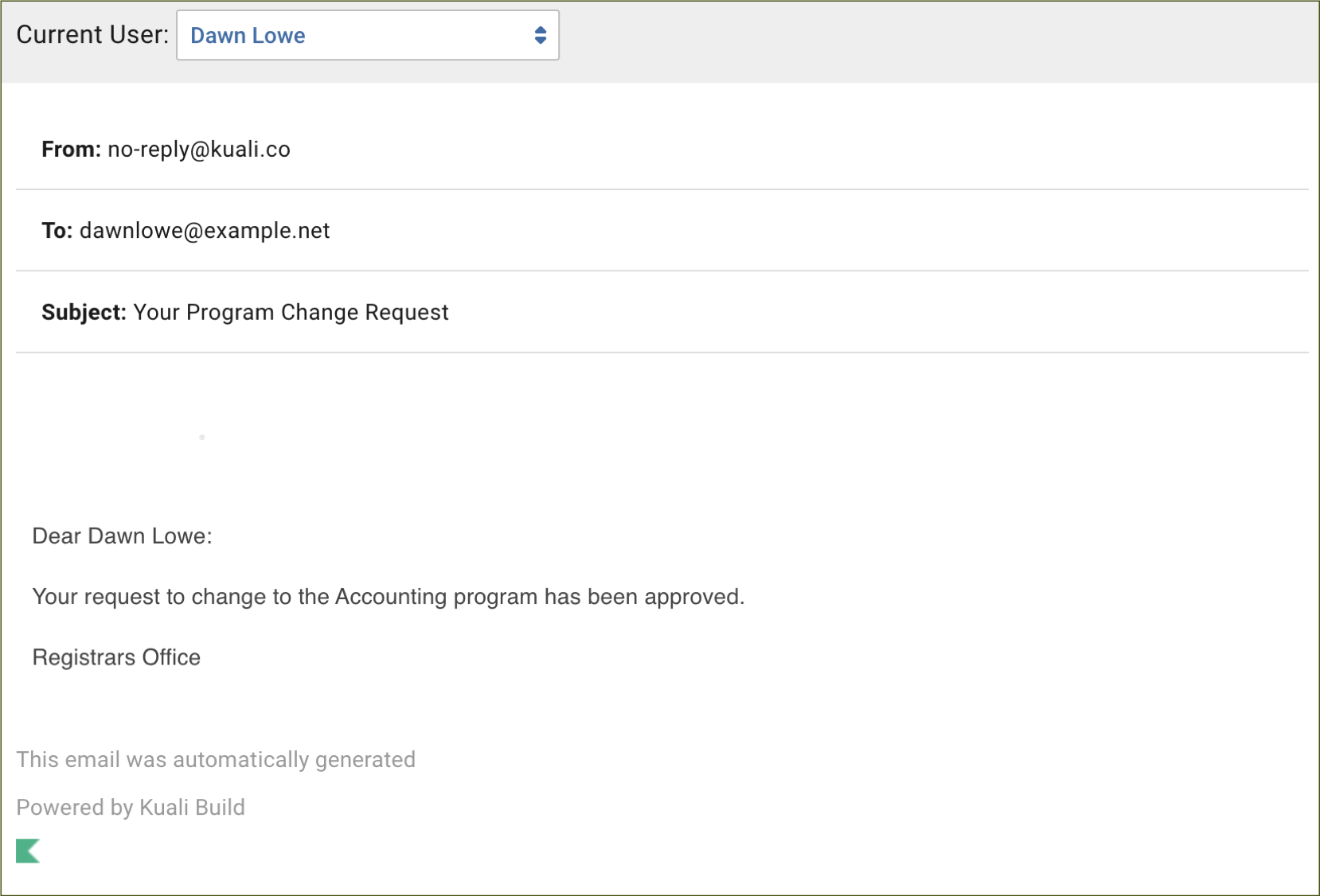
Task: Select the To header row
Action: click(x=185, y=230)
